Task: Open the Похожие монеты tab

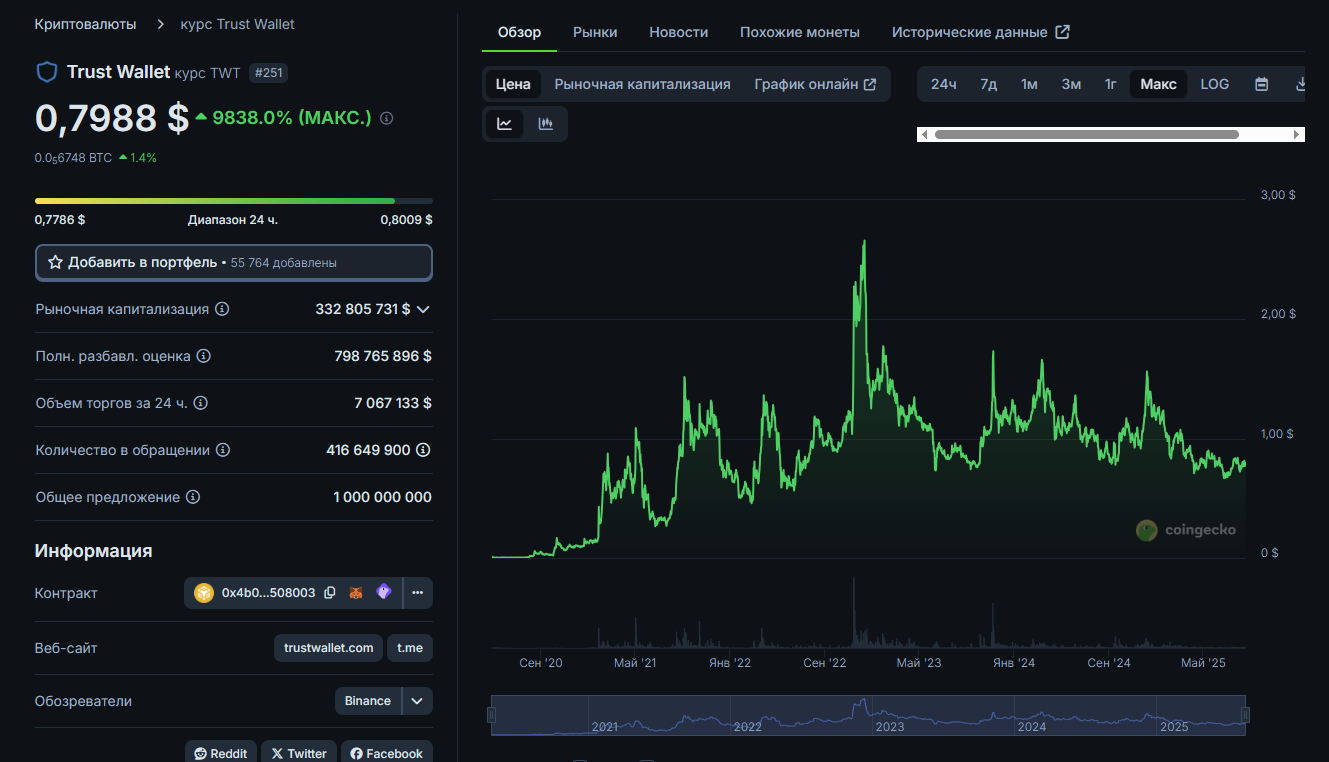Action: [800, 32]
